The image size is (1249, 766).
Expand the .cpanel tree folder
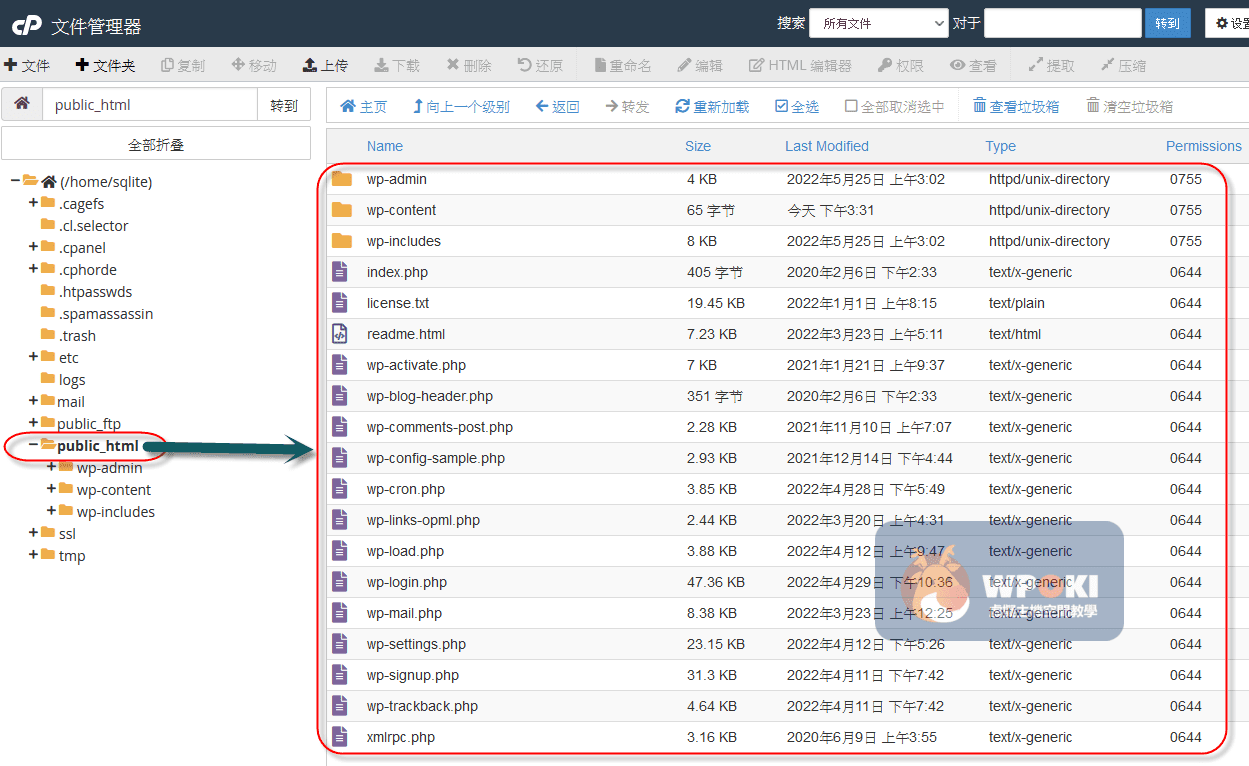point(33,247)
